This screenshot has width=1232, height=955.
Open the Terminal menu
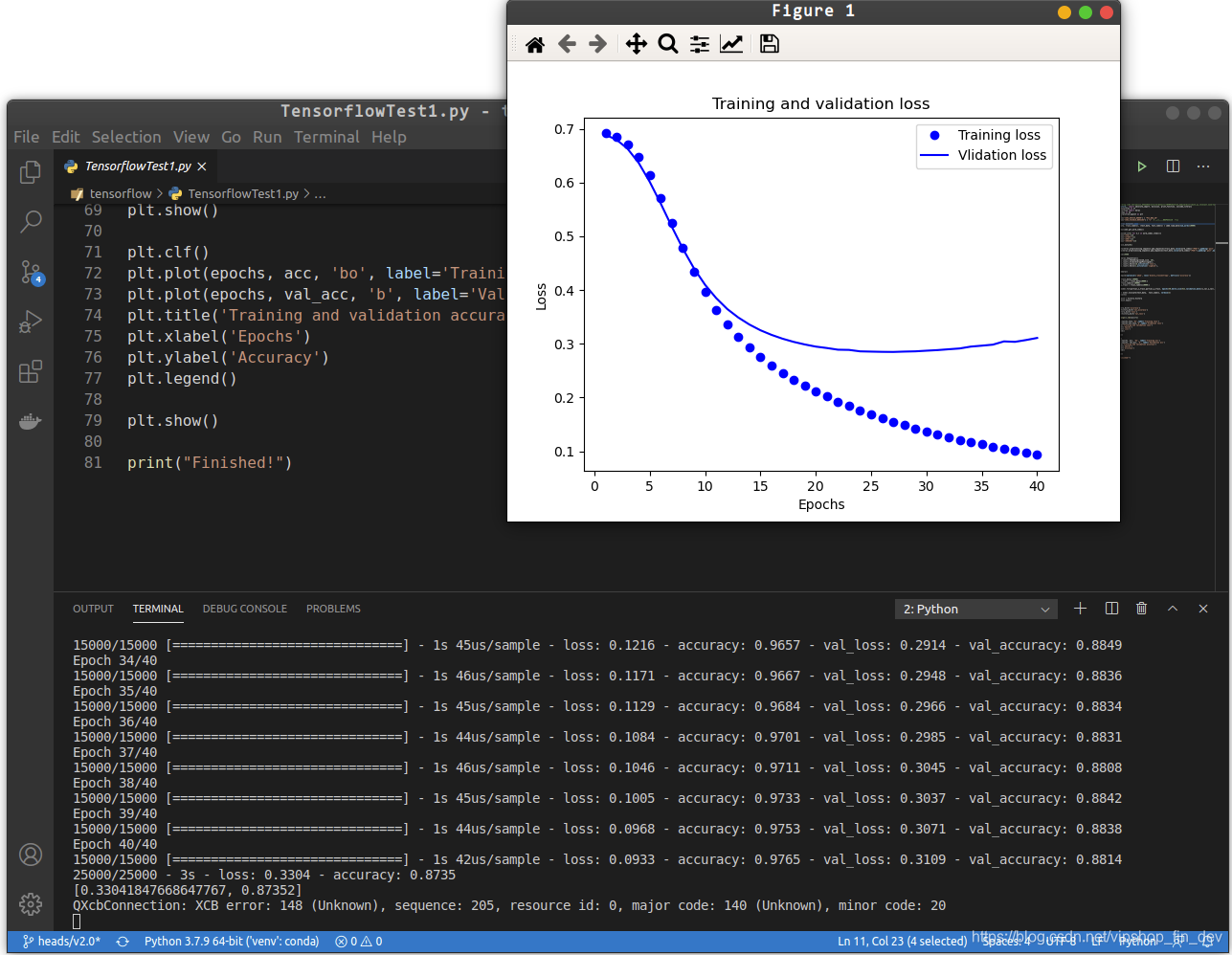(x=326, y=137)
